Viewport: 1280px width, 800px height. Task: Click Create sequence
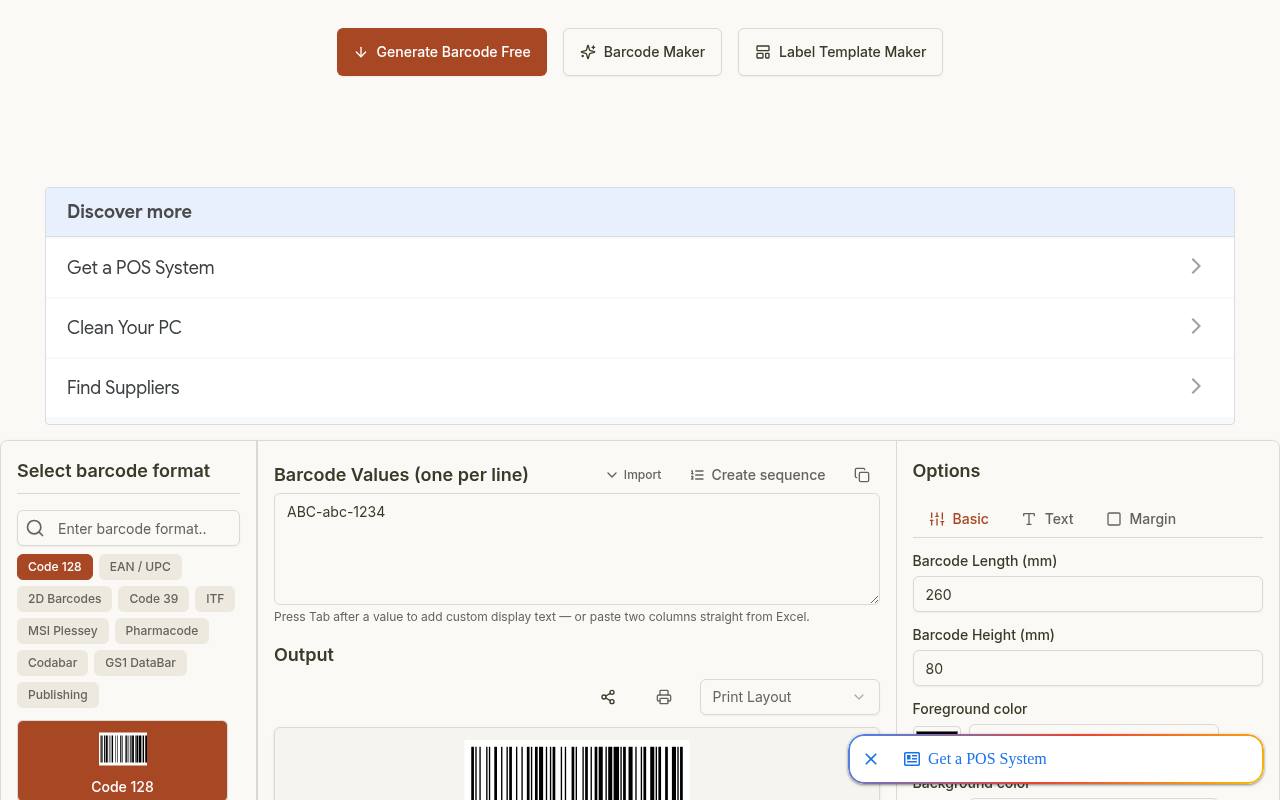pos(758,475)
